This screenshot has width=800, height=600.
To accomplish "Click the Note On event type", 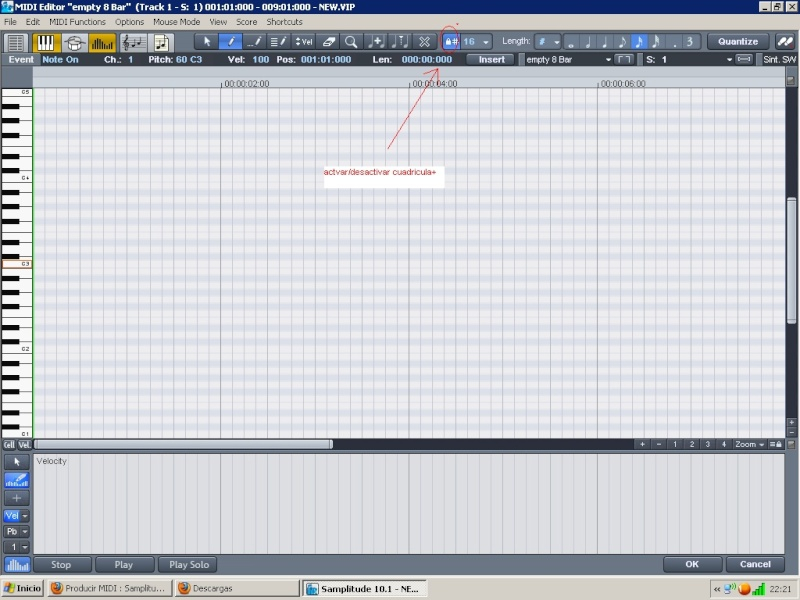I will [x=60, y=60].
